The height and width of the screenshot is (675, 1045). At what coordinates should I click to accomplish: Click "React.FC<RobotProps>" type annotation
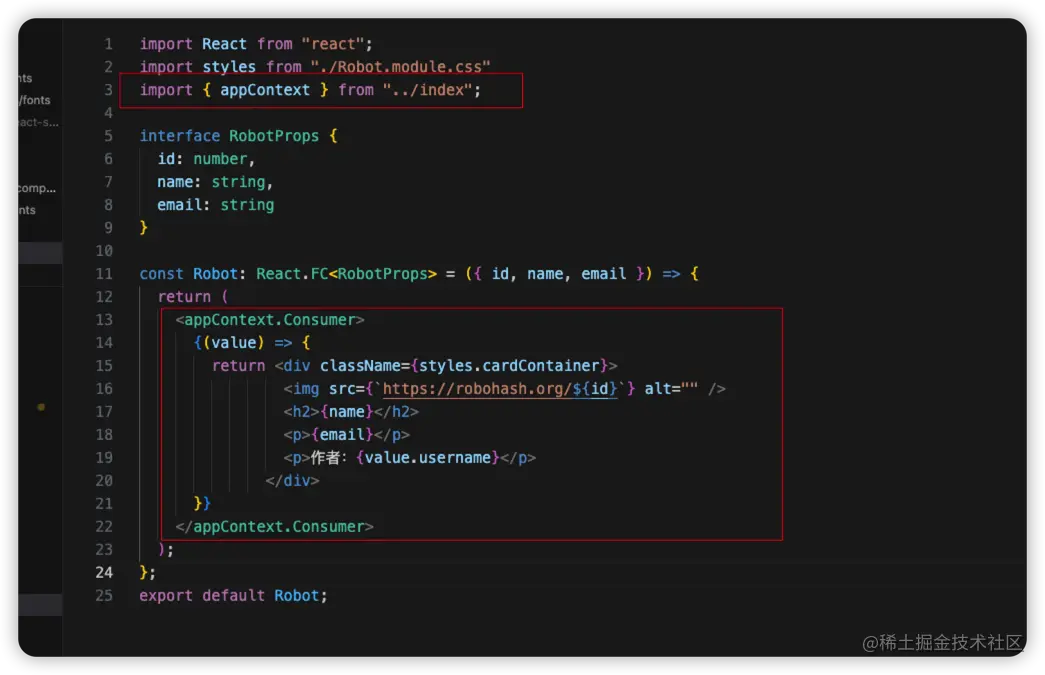click(347, 274)
